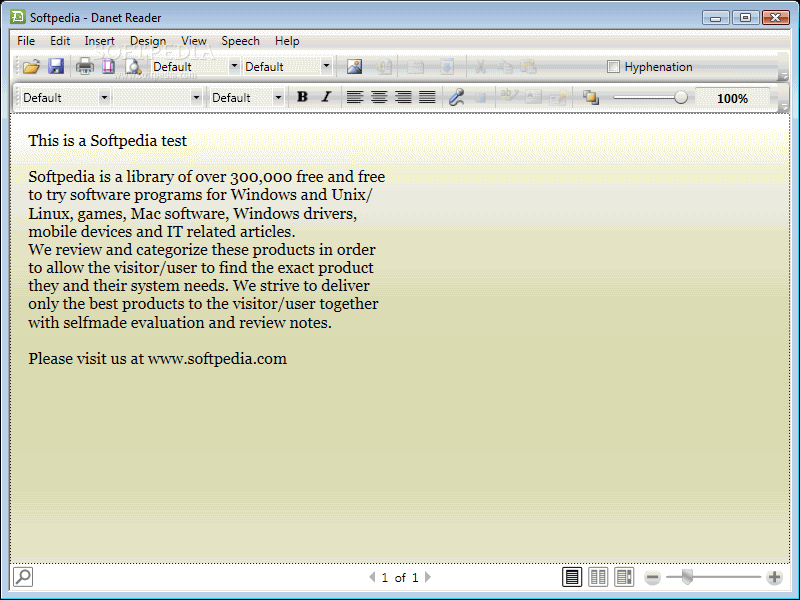
Task: Open the Speech menu
Action: [x=240, y=41]
